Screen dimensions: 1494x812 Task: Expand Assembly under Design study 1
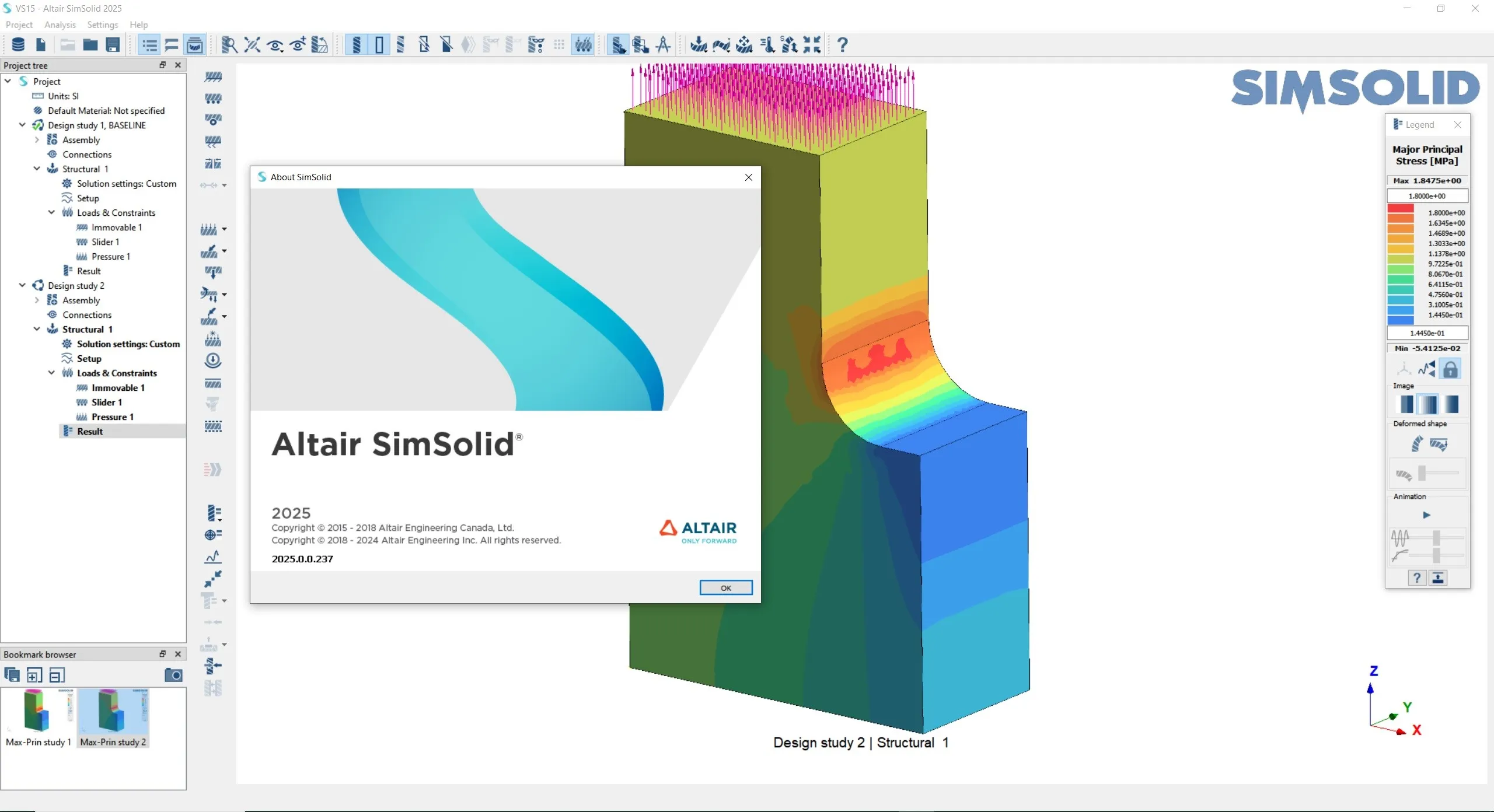coord(37,139)
